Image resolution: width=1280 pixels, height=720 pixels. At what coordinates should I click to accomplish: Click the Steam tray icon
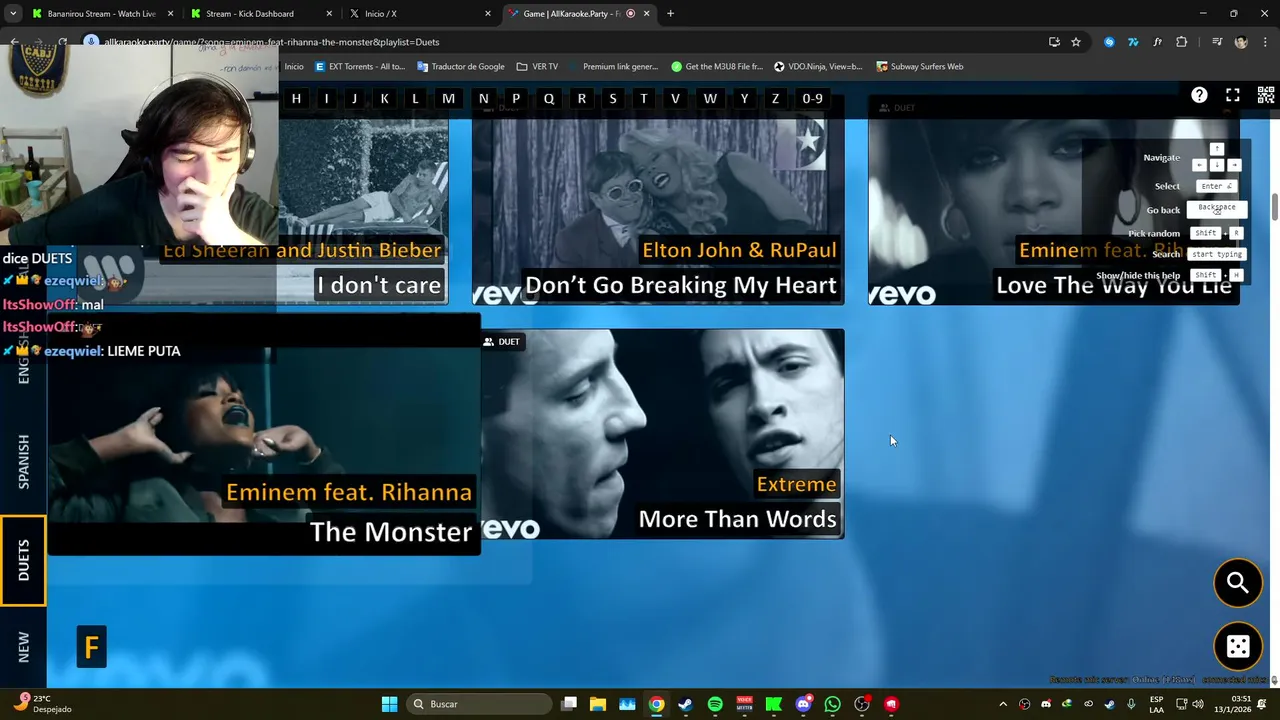point(1109,704)
